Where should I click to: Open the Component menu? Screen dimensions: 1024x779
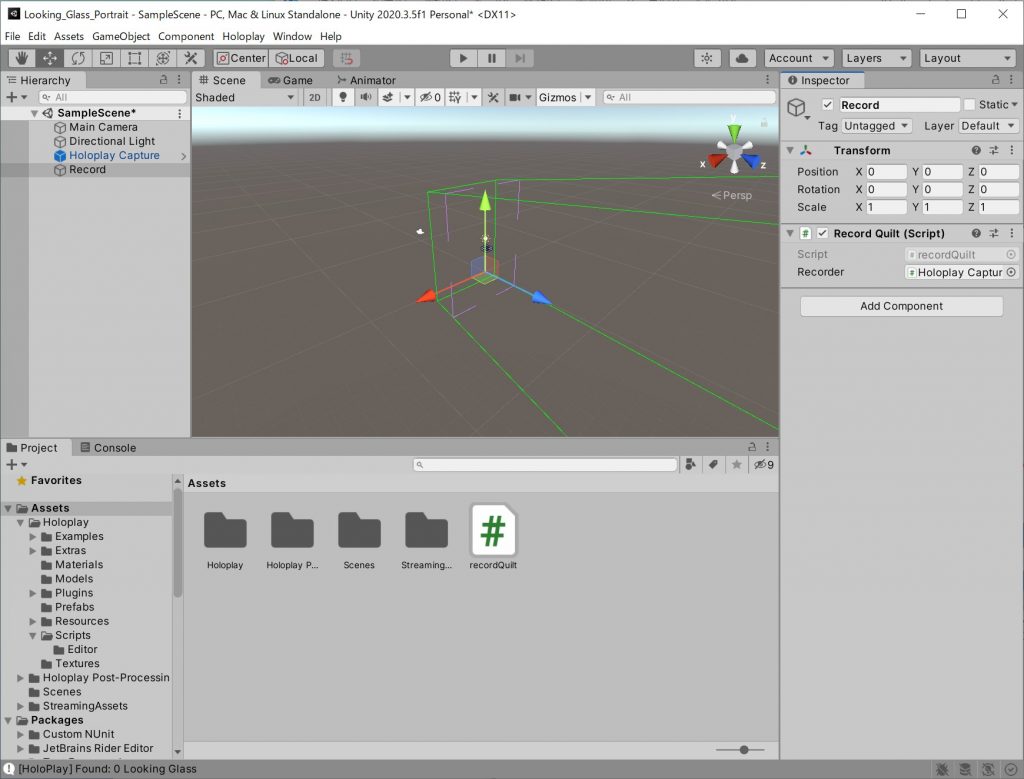[185, 37]
